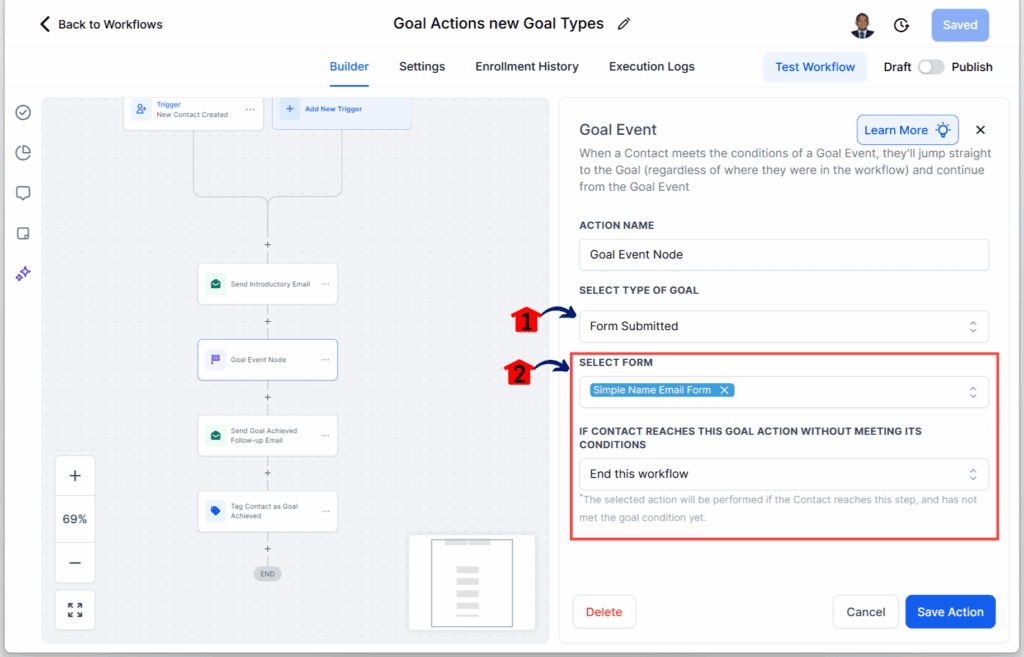Zoom out with the minus icon
Screen dimensions: 1024x657
click(x=75, y=563)
